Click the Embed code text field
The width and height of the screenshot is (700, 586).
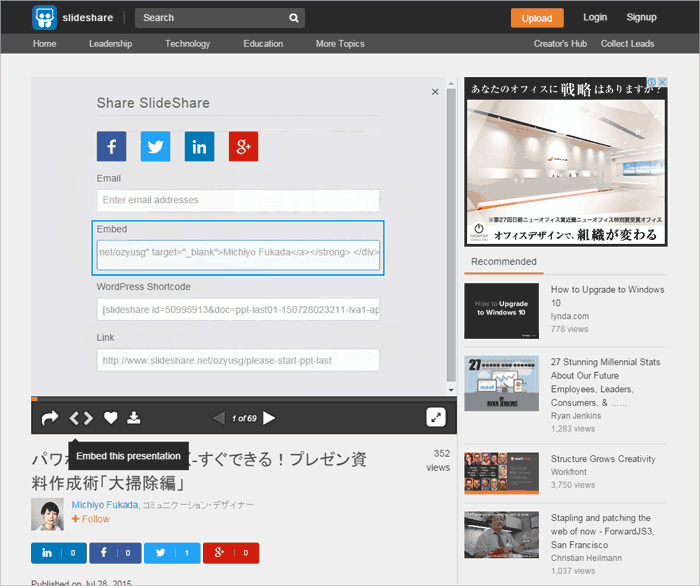[238, 255]
